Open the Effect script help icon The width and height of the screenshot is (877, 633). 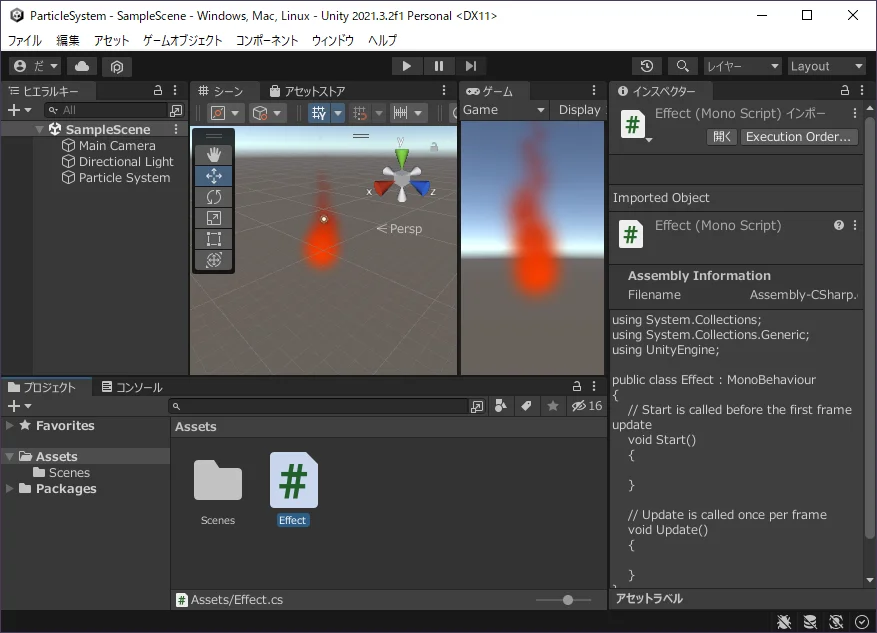click(x=838, y=225)
